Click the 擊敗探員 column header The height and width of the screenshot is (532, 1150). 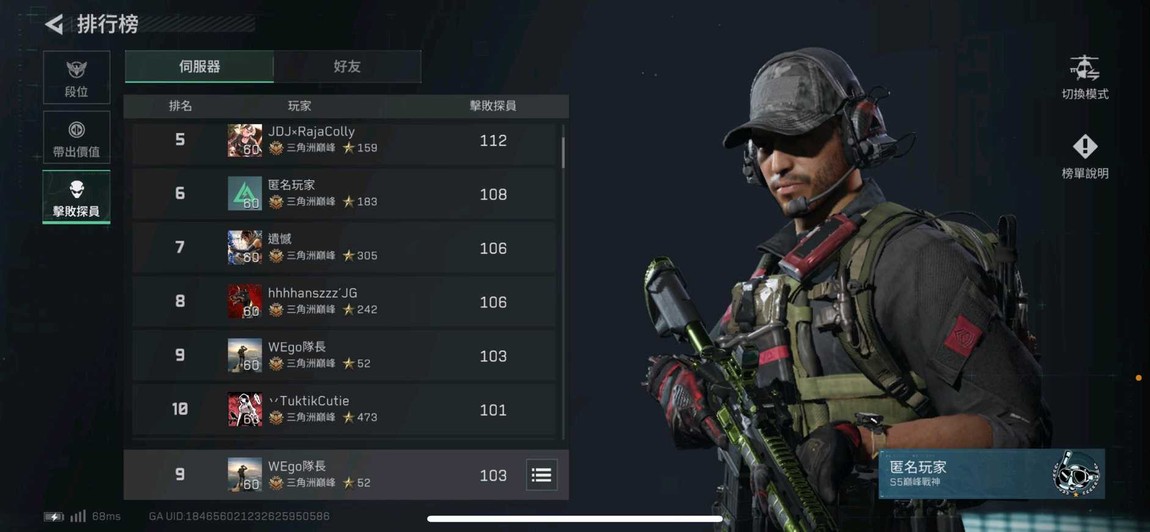[x=493, y=106]
